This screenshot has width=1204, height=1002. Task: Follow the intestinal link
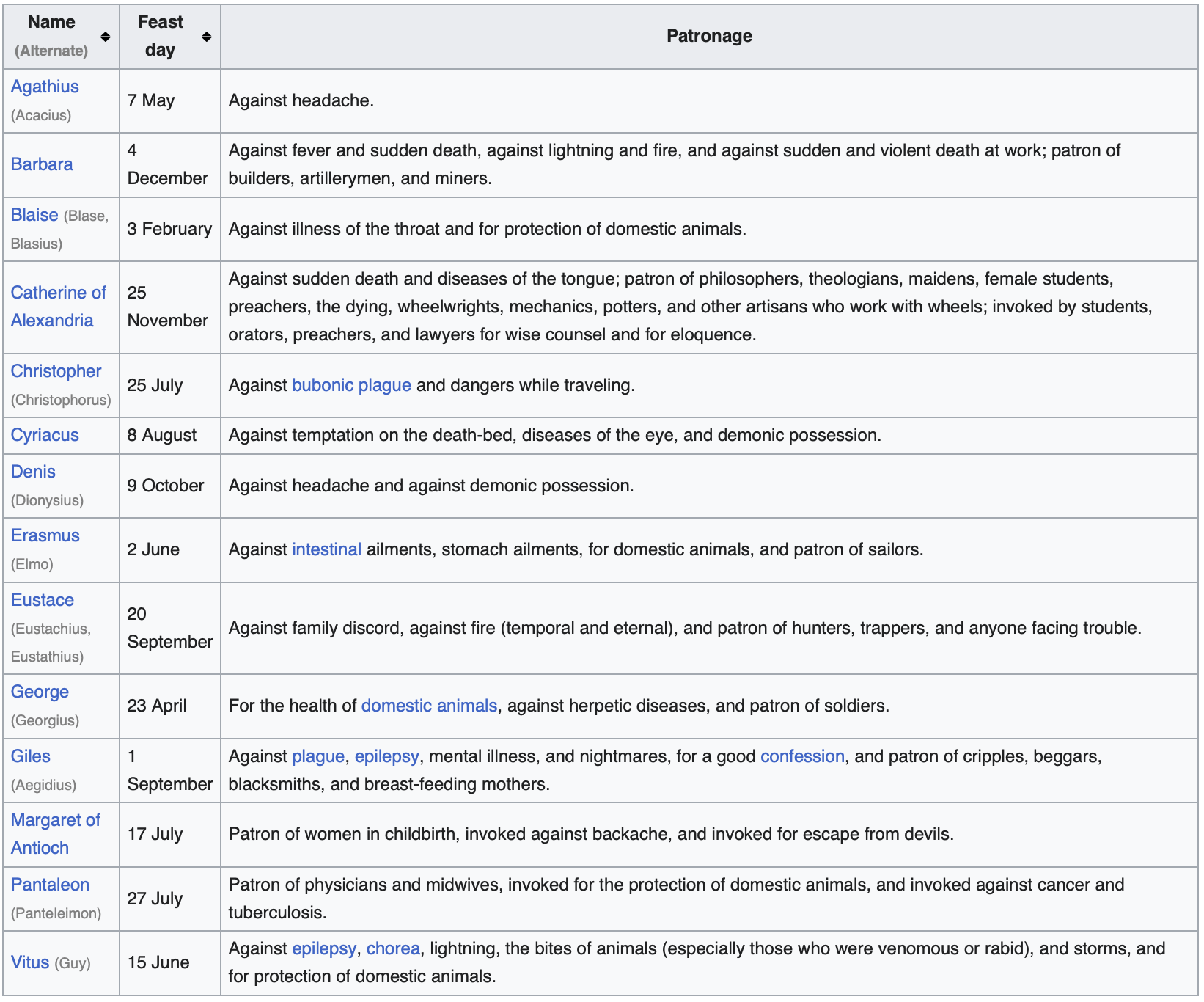(x=326, y=549)
